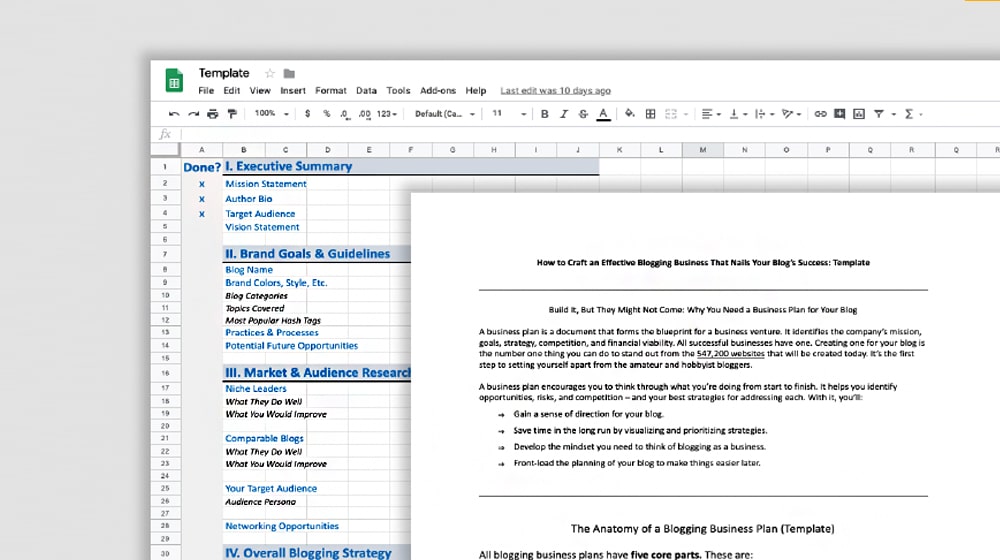The height and width of the screenshot is (560, 1000).
Task: Select the Mission Statement cell
Action: coord(266,184)
